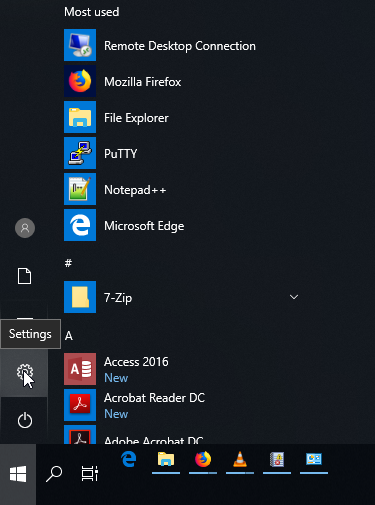Open Adobe Acrobat DC icon
Viewport: 375px width, 505px height.
point(80,434)
